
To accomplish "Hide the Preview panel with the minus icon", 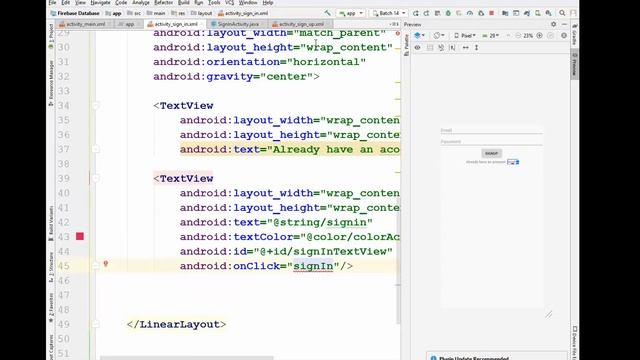I will pos(564,24).
